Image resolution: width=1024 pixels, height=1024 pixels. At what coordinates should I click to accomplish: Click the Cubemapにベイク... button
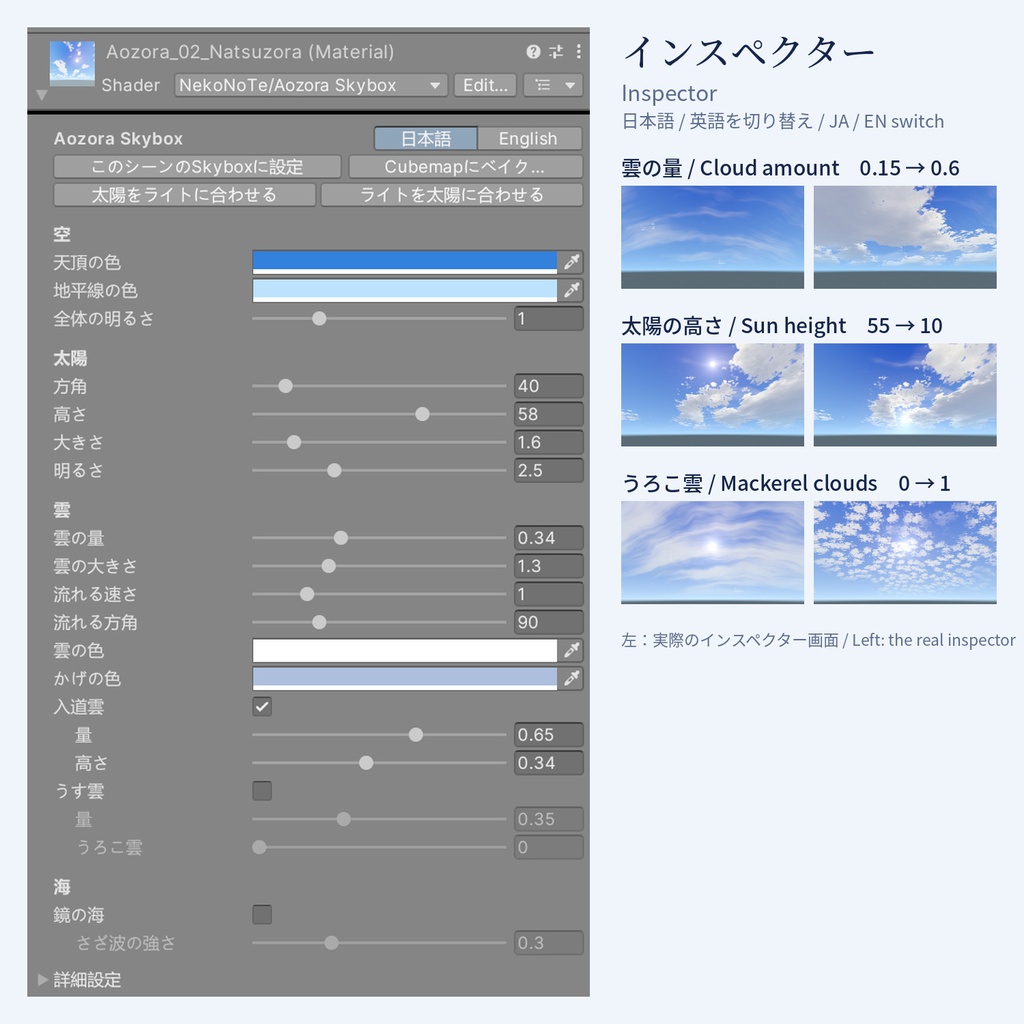[466, 167]
